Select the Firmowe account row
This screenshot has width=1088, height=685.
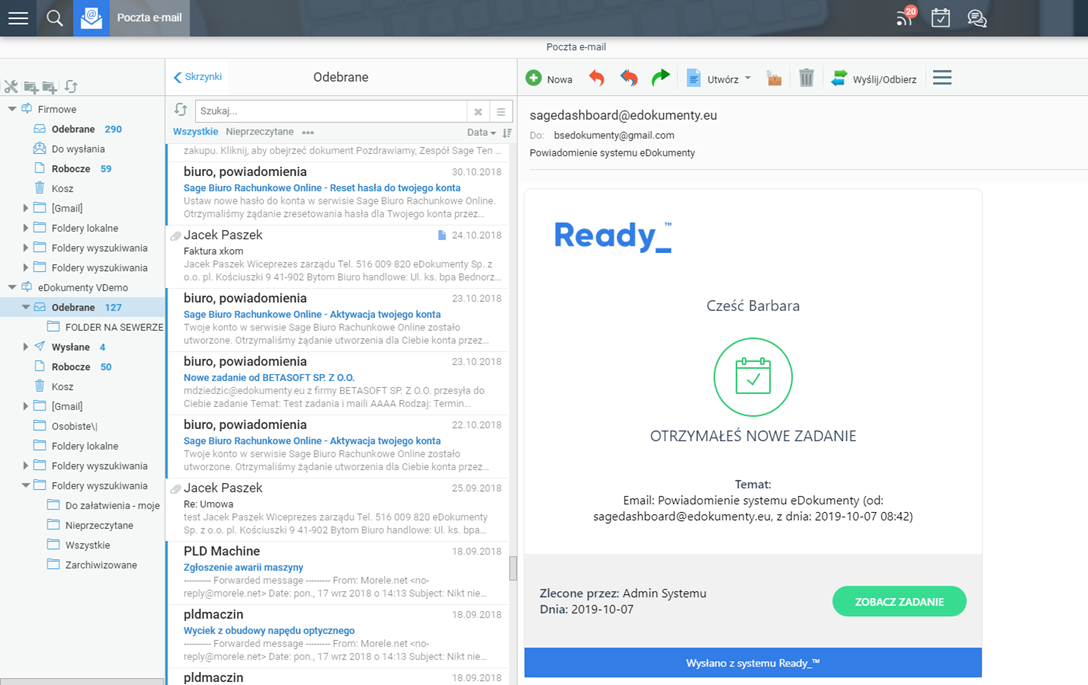pos(57,109)
